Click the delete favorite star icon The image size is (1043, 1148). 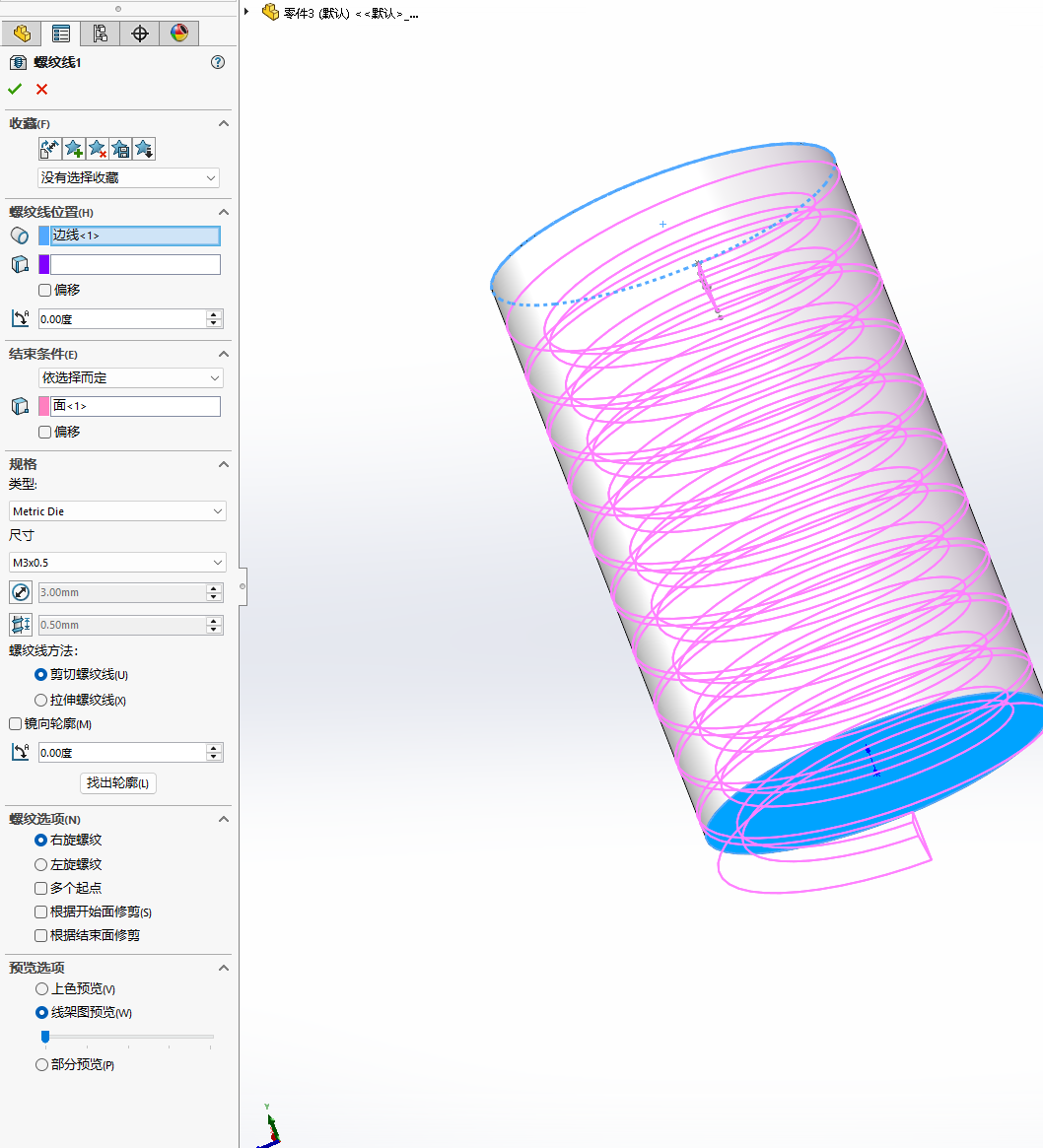pyautogui.click(x=98, y=149)
